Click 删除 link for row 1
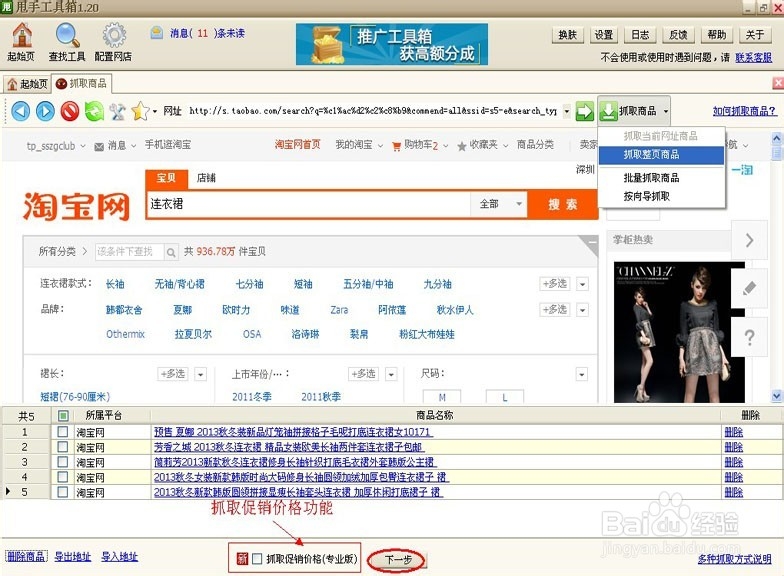 tap(734, 432)
